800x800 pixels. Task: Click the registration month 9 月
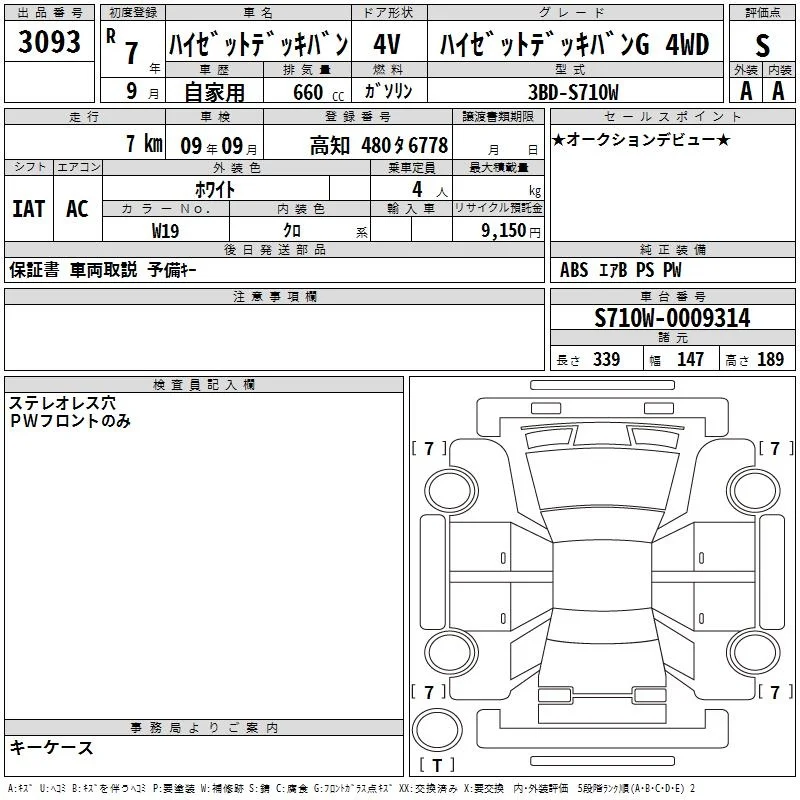pyautogui.click(x=142, y=91)
